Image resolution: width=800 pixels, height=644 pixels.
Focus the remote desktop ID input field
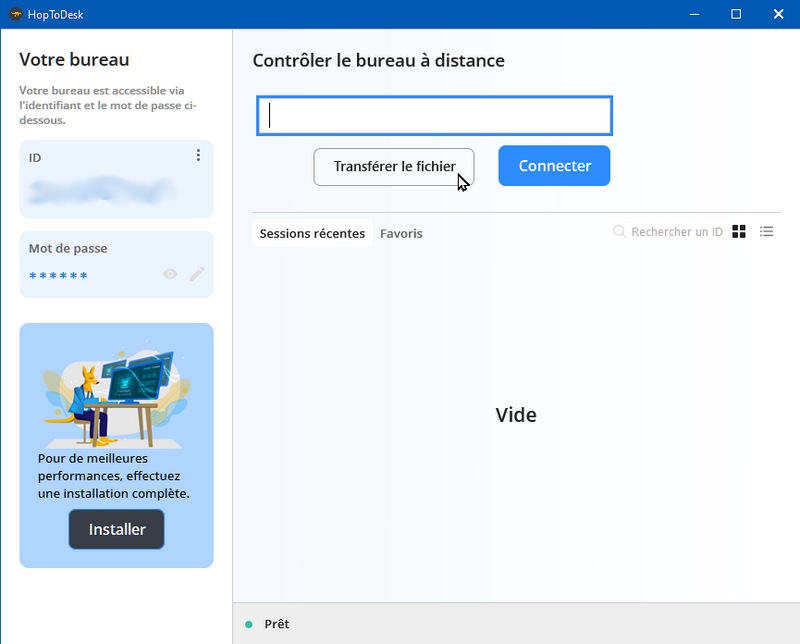click(434, 116)
